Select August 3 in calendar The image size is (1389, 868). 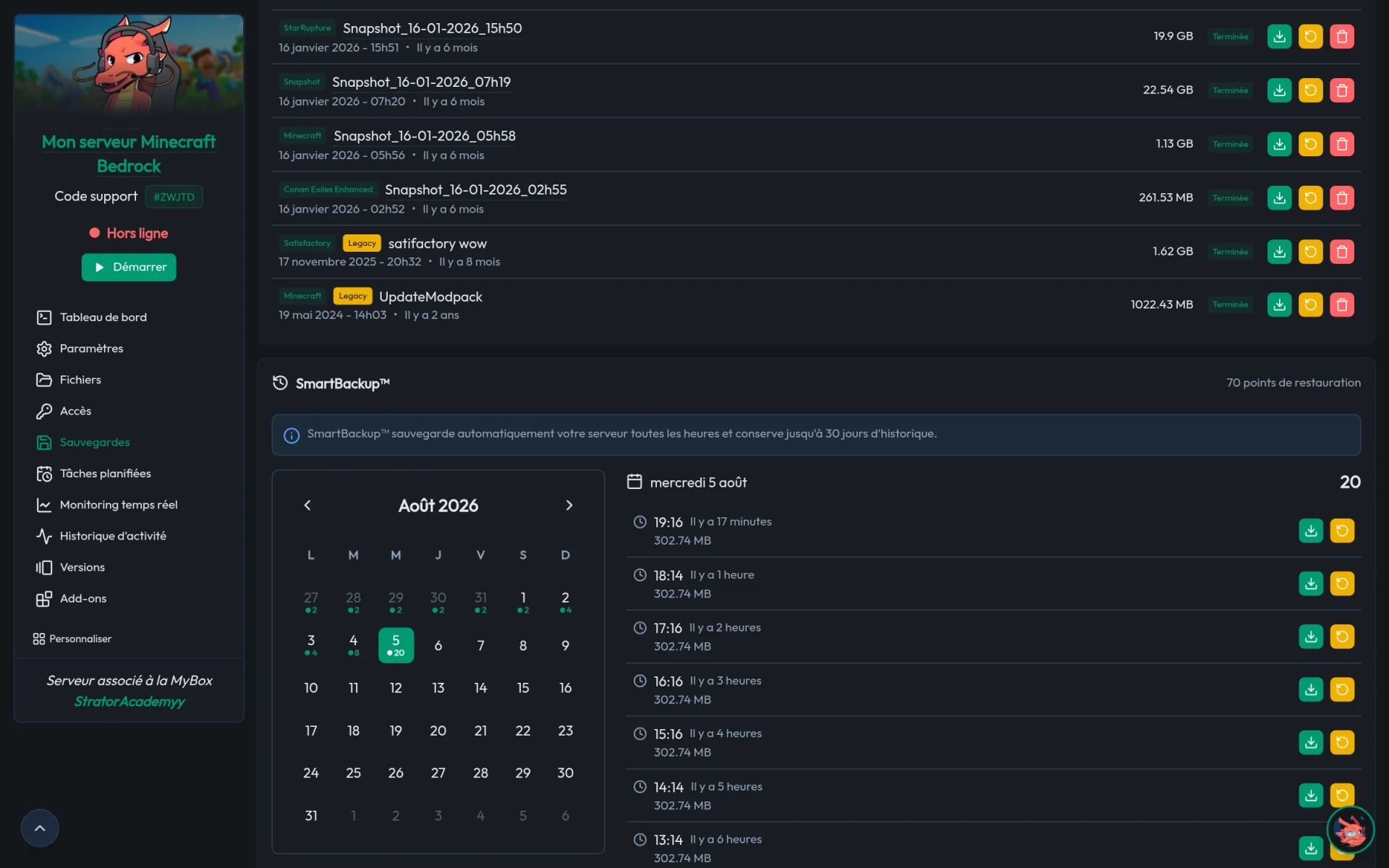(311, 644)
